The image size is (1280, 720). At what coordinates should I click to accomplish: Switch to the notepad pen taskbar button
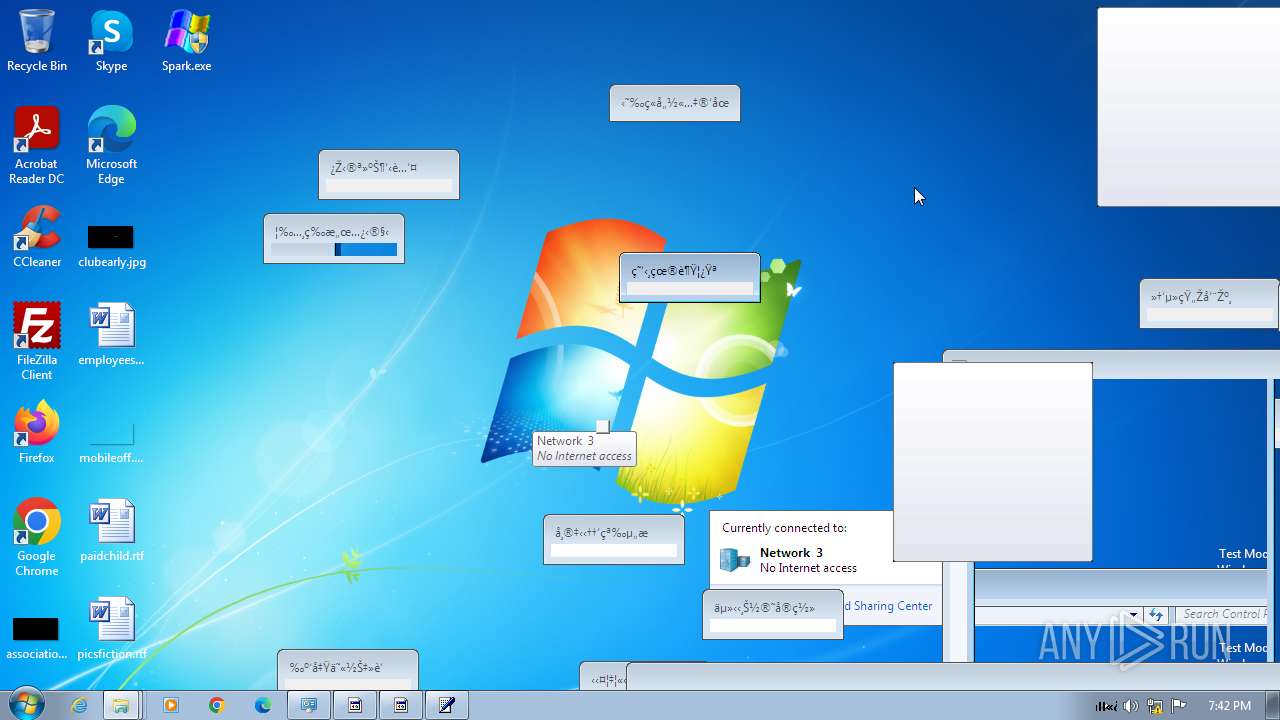pyautogui.click(x=447, y=705)
